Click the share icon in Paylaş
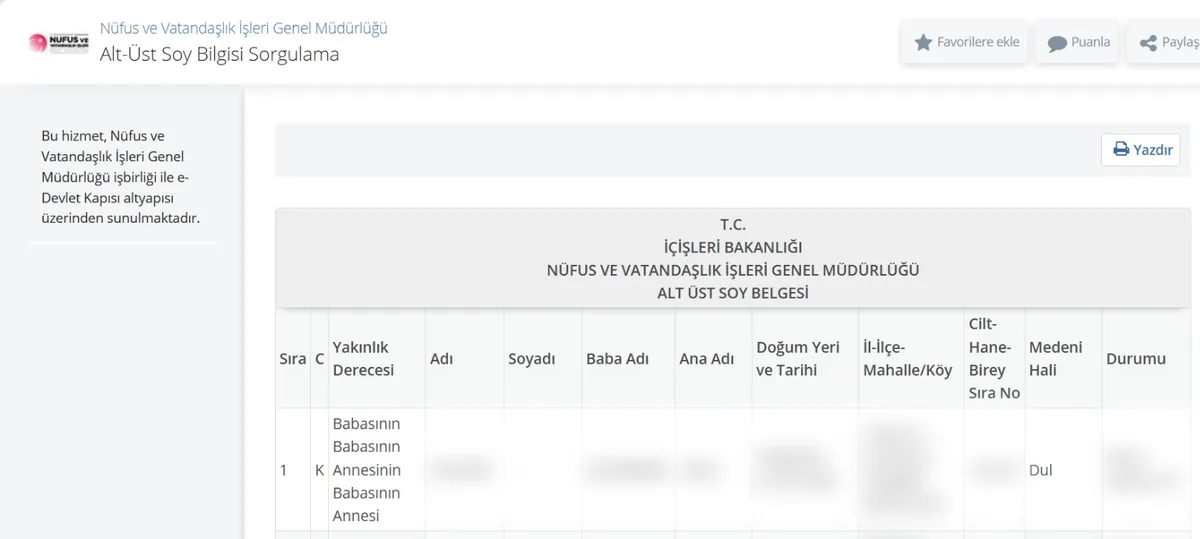This screenshot has width=1200, height=539. [1148, 43]
